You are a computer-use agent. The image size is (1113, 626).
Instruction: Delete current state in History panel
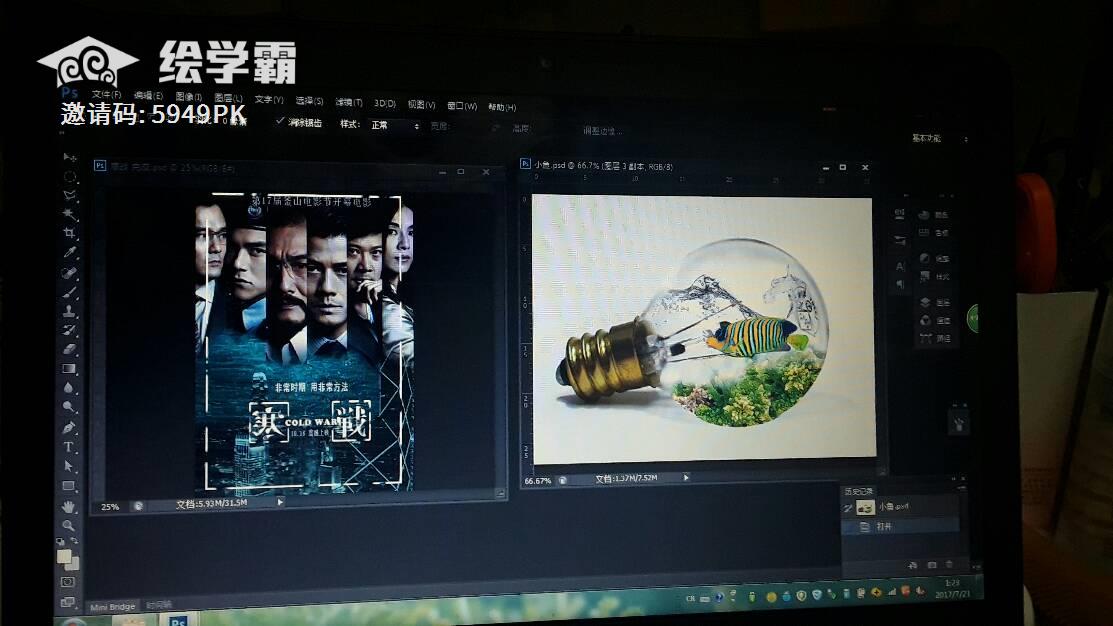(x=949, y=564)
